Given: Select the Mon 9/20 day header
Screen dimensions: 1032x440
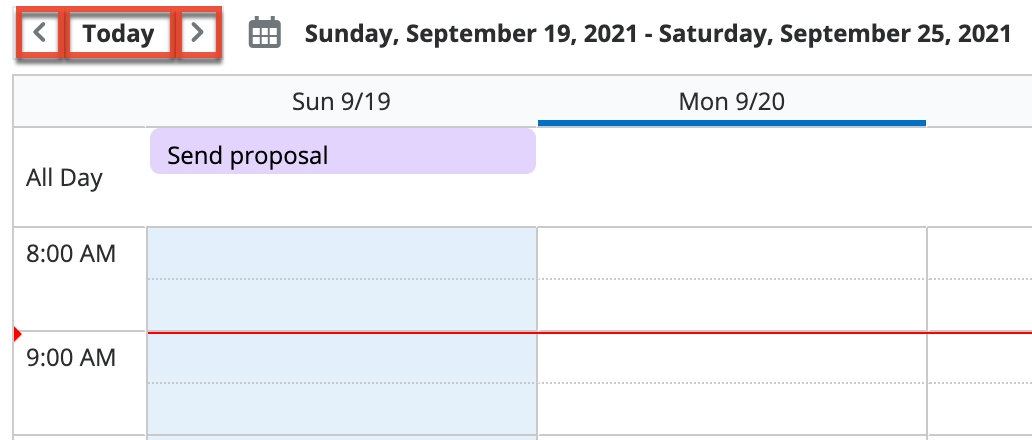Looking at the screenshot, I should pyautogui.click(x=731, y=101).
